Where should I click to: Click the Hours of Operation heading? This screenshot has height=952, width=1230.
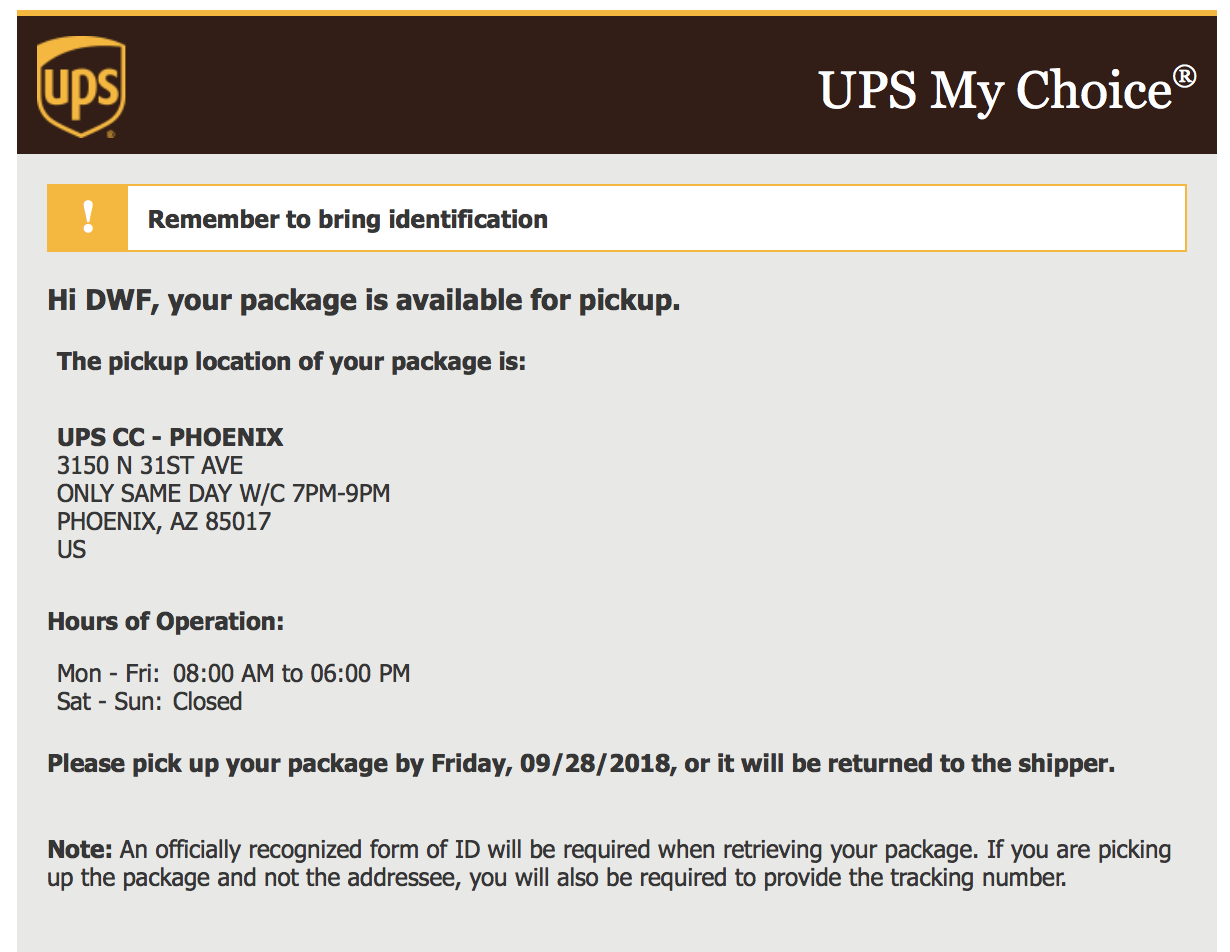coord(166,622)
